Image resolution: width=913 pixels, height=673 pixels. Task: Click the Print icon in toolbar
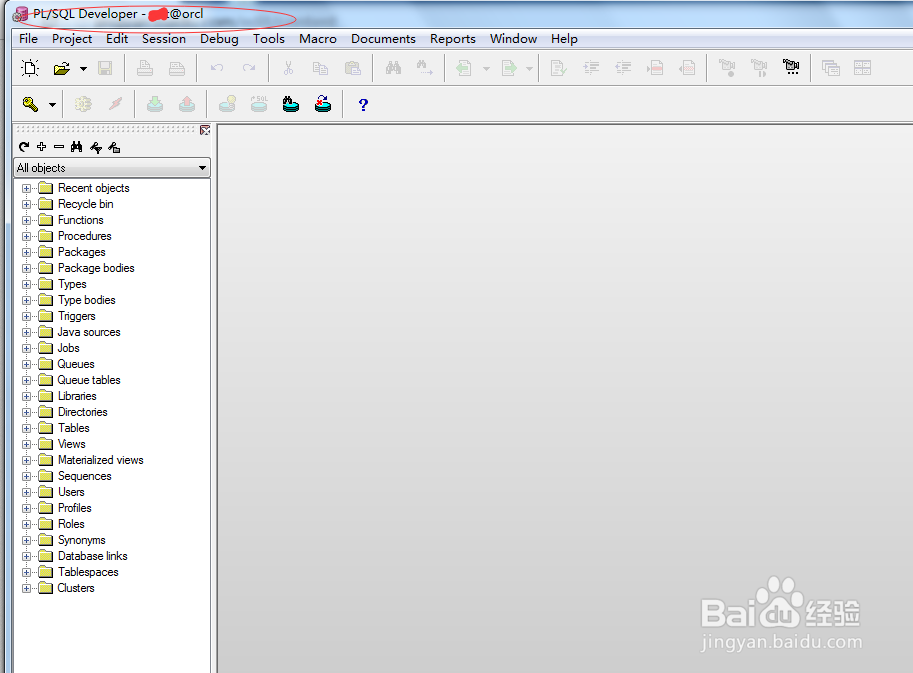[x=145, y=68]
